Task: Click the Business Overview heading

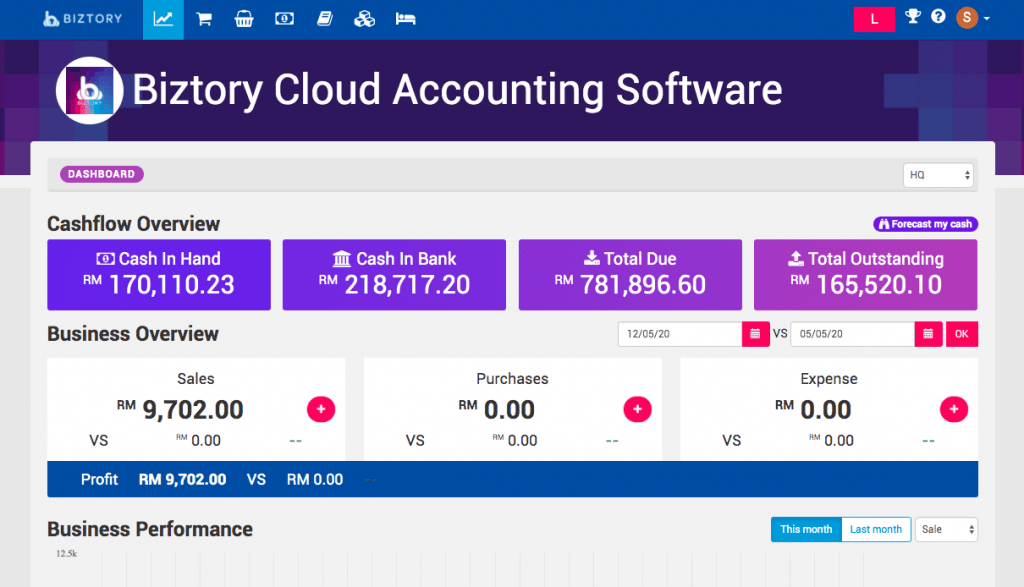Action: pyautogui.click(x=133, y=334)
